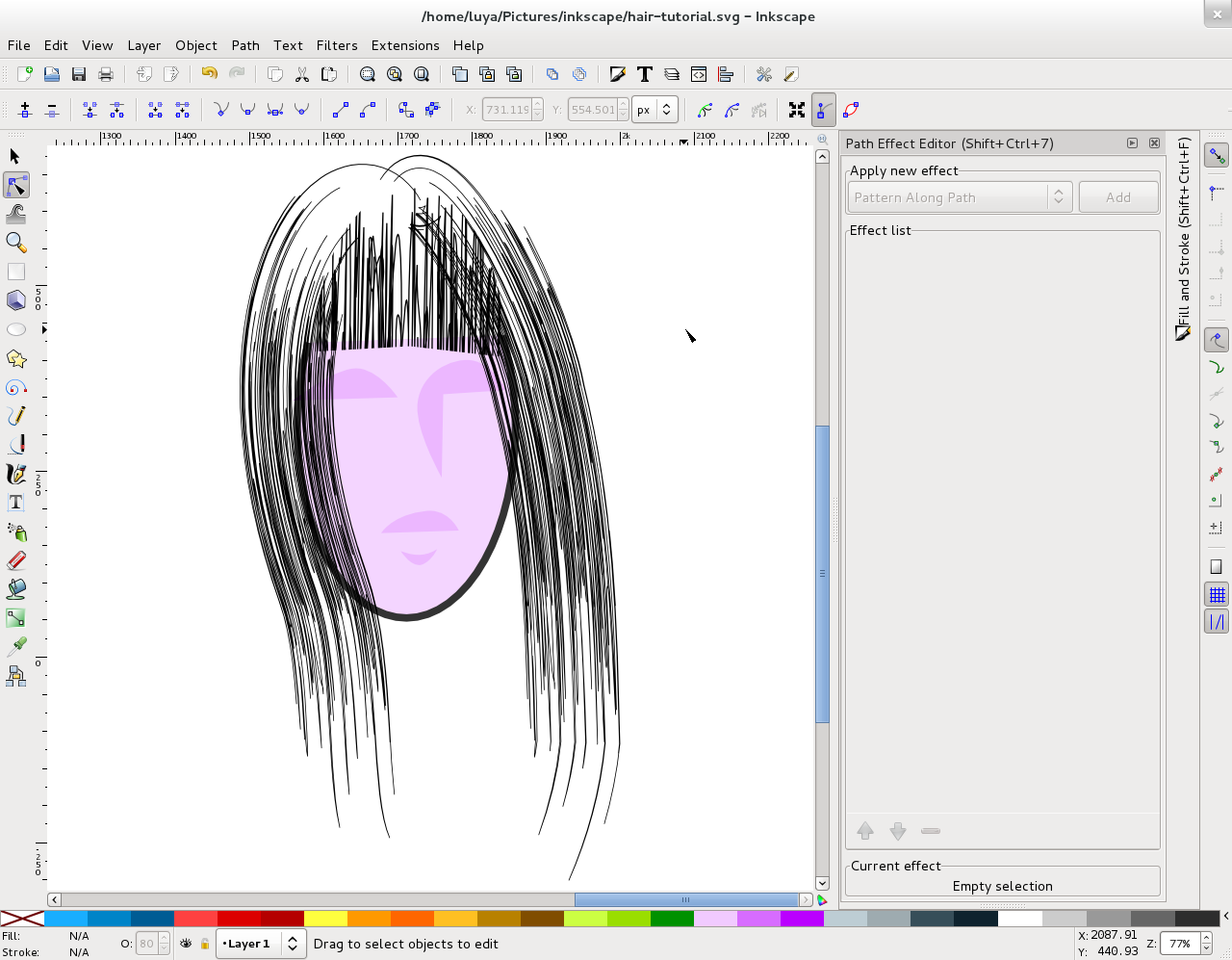Expand the Layer 1 selector dropdown
Viewport: 1232px width, 960px height.
[x=261, y=944]
